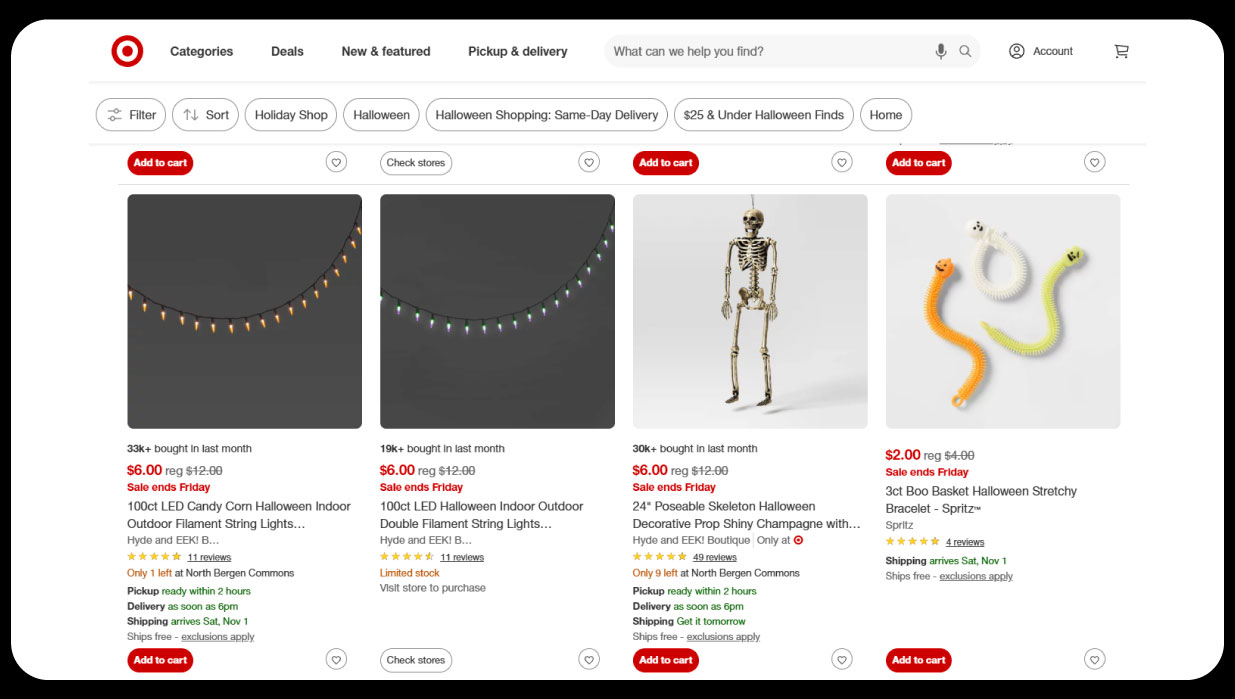Open the skeleton product thumbnail

click(750, 311)
